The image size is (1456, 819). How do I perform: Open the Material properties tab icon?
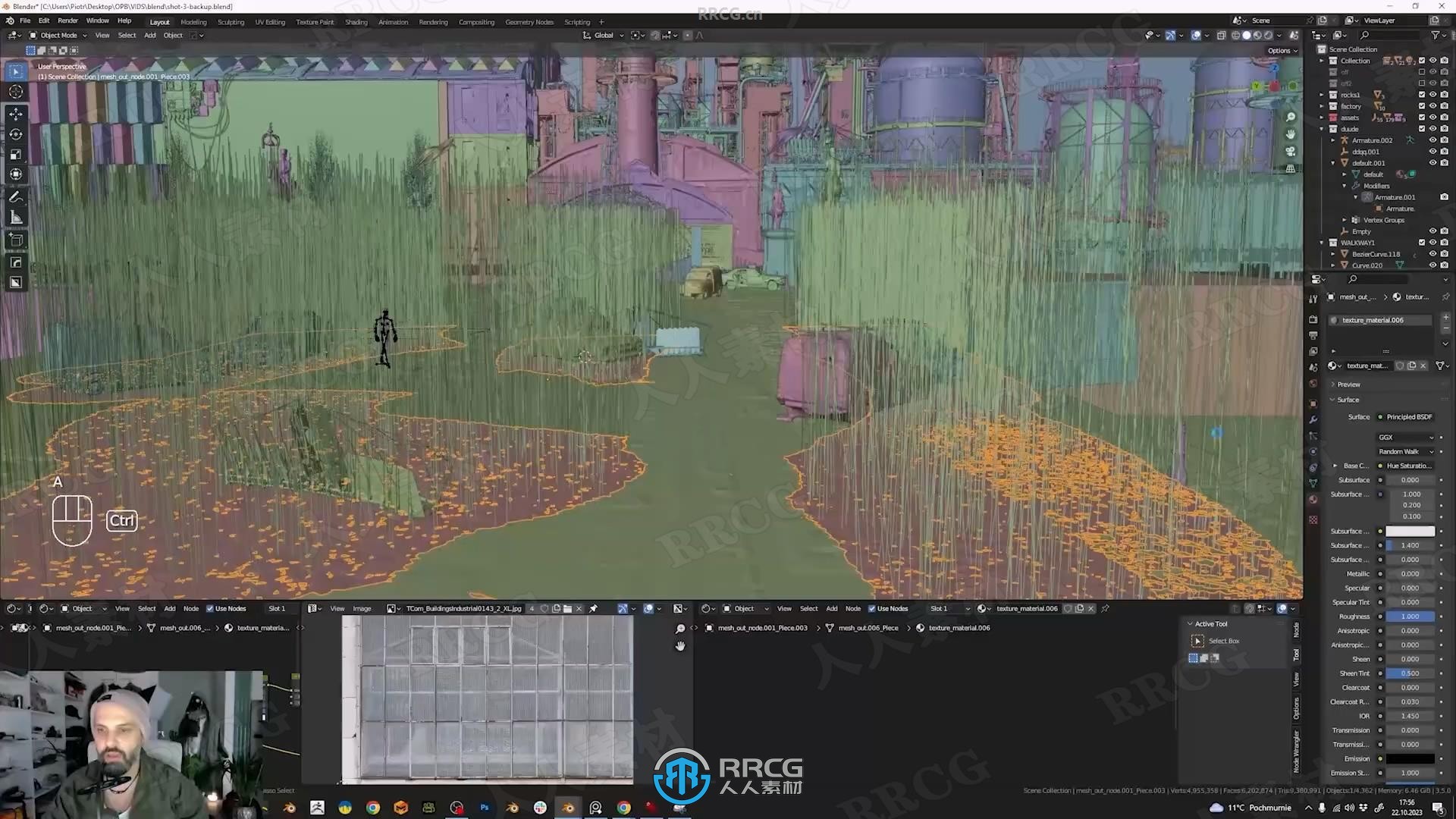pos(1313,500)
